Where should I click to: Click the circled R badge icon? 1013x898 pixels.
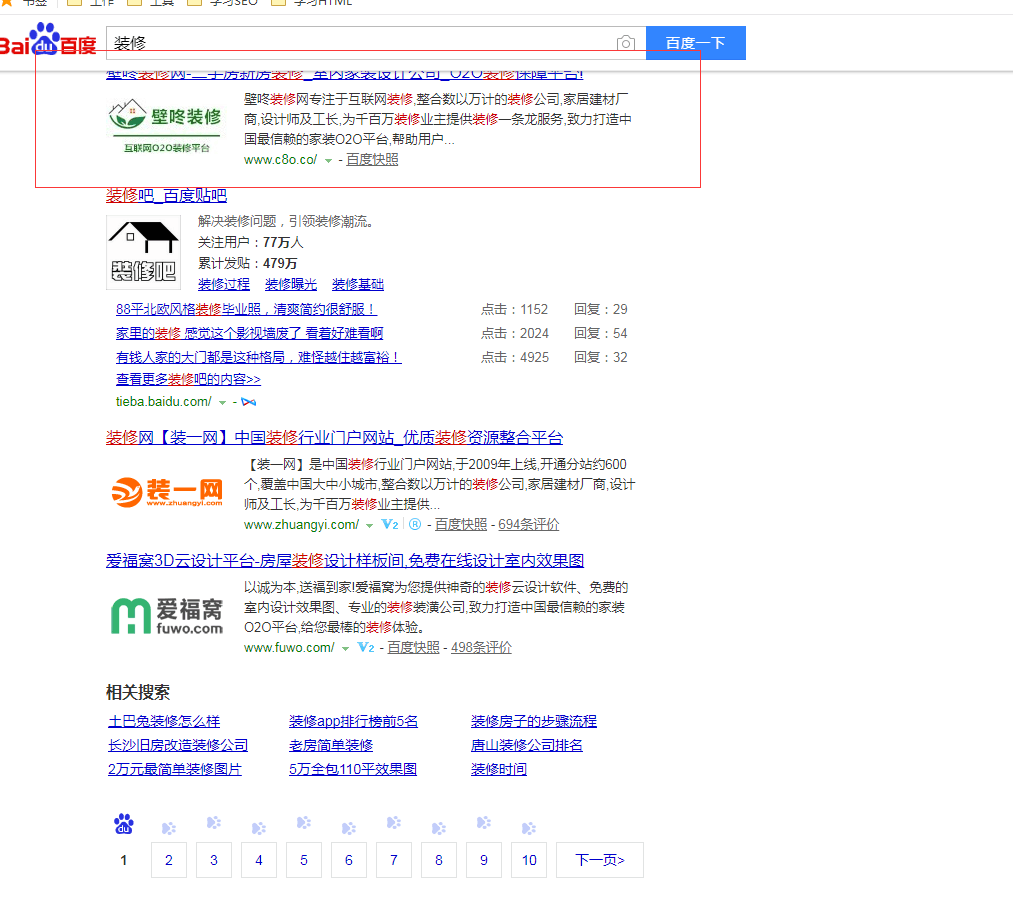pos(415,525)
